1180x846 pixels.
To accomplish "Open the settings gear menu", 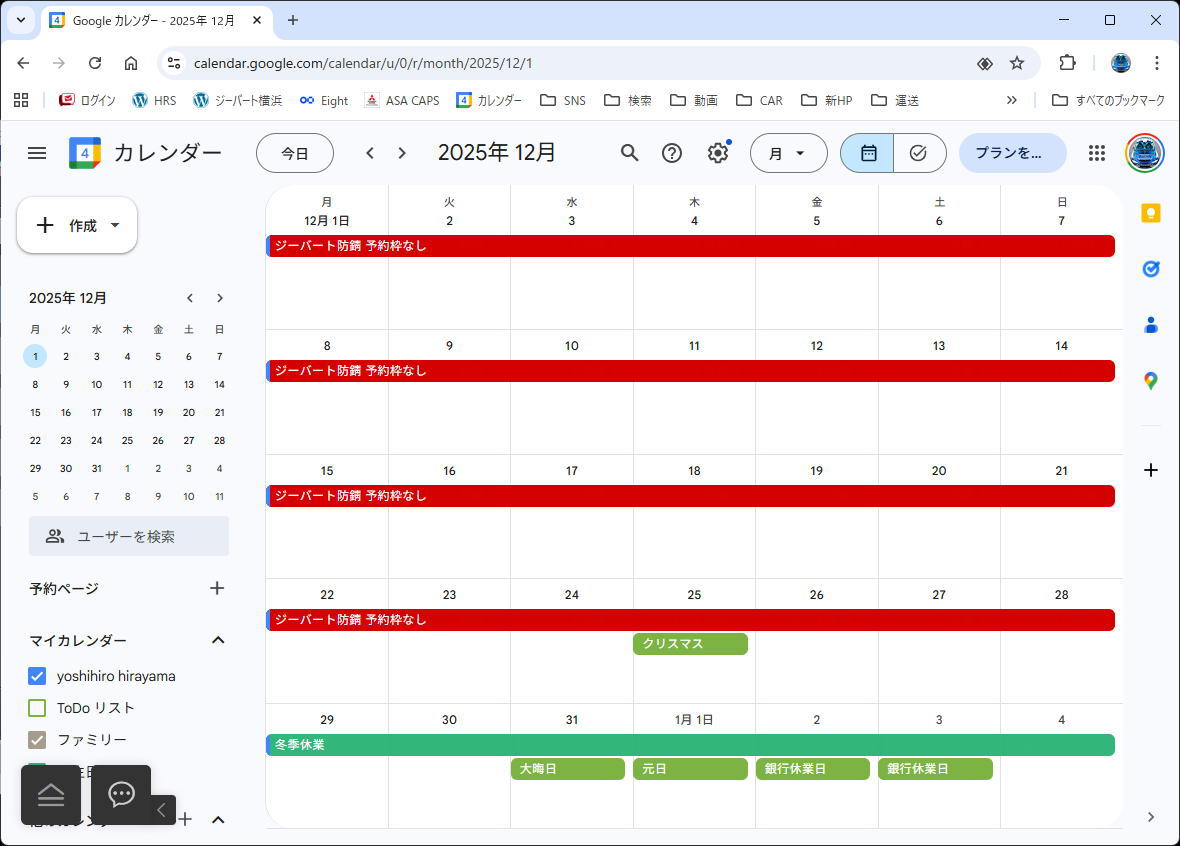I will point(717,153).
